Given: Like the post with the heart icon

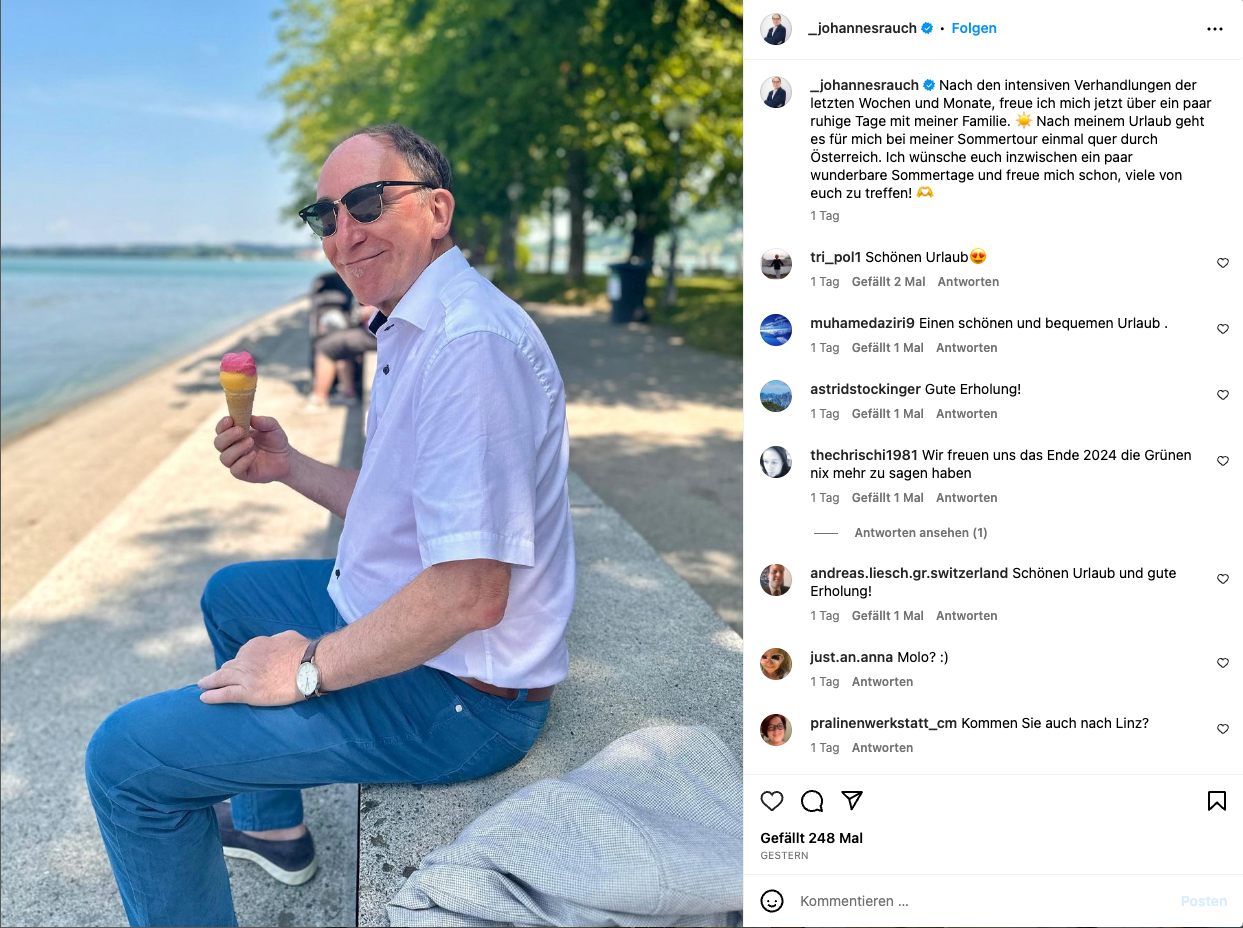Looking at the screenshot, I should (x=772, y=801).
